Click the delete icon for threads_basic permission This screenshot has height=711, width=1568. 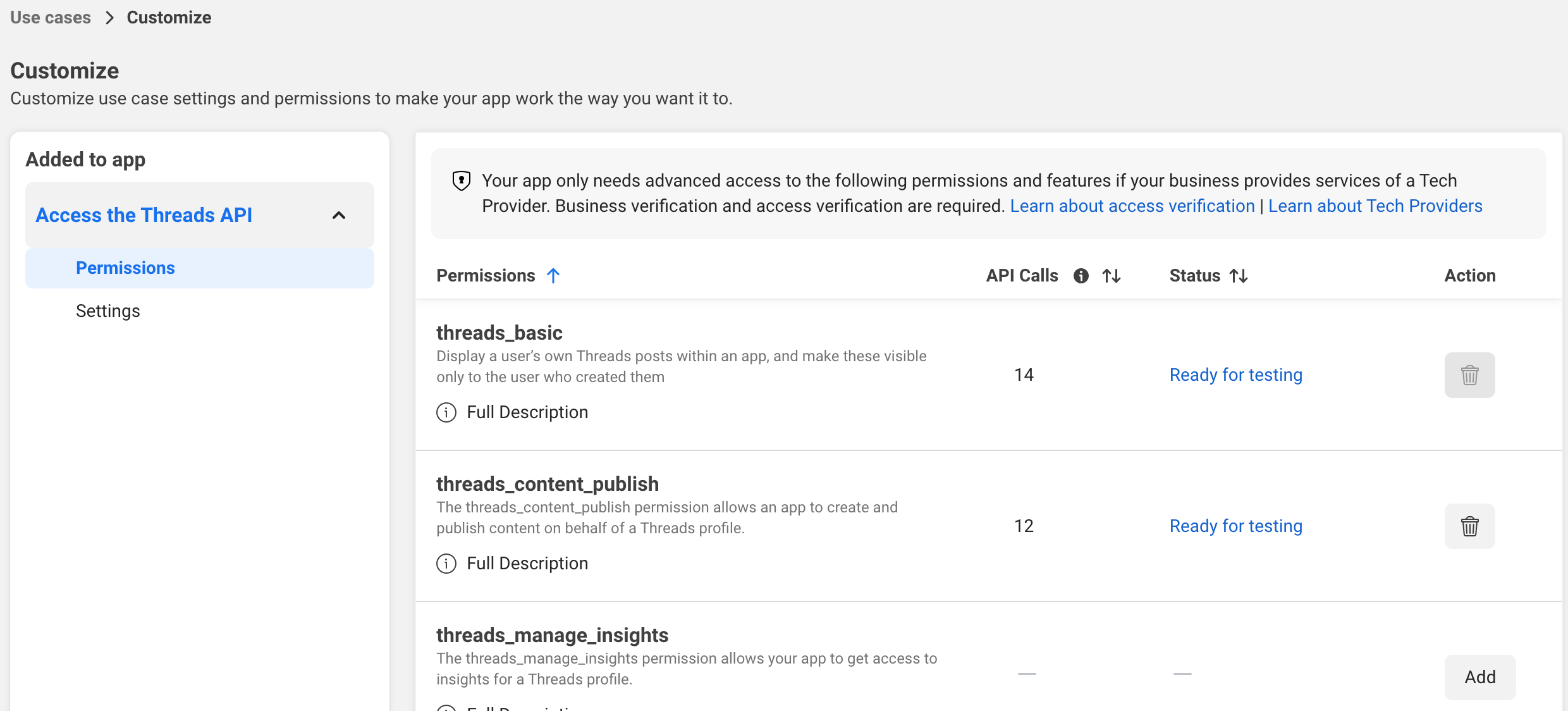1468,374
